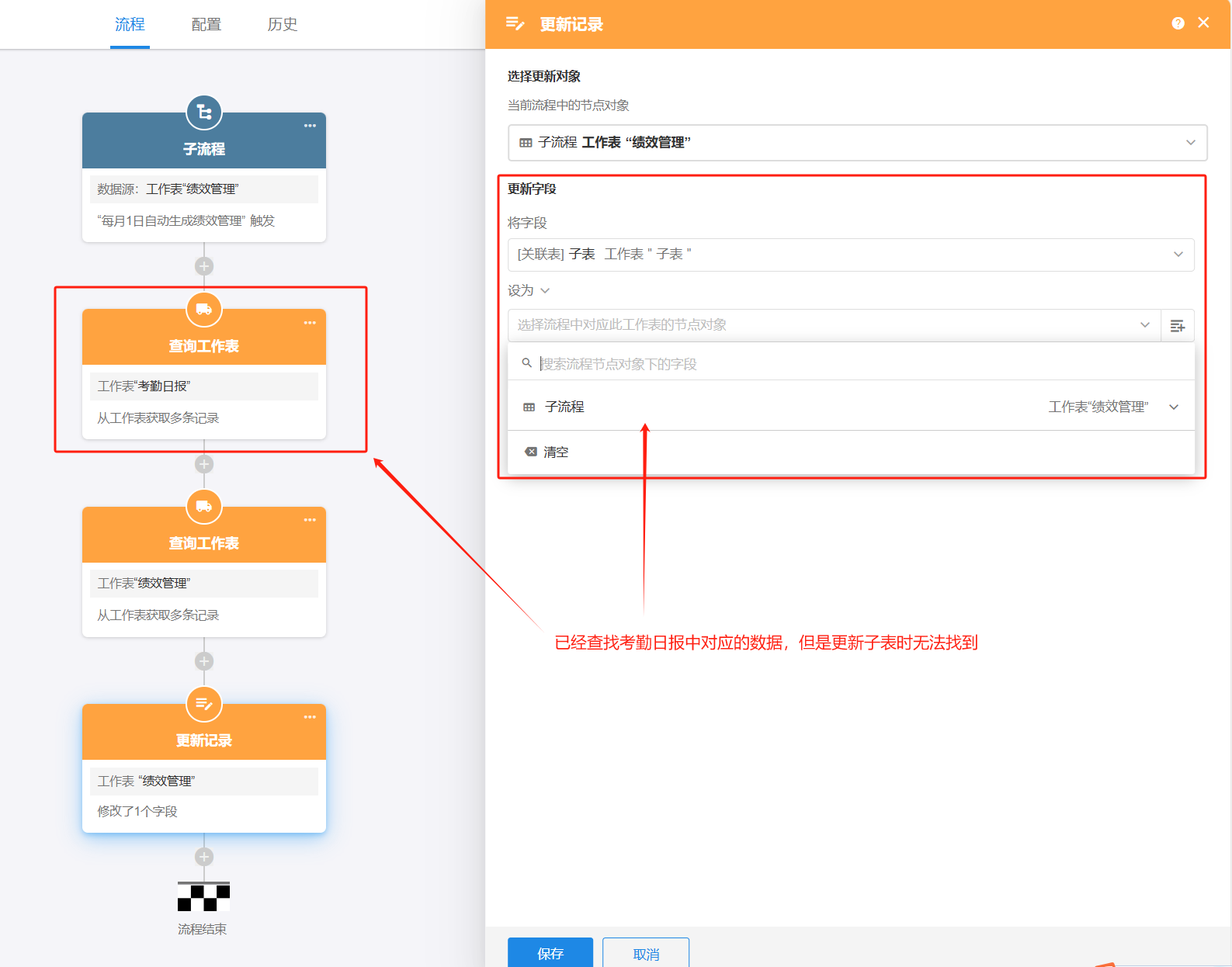
Task: Expand the 设为 mode chevron
Action: tap(545, 291)
